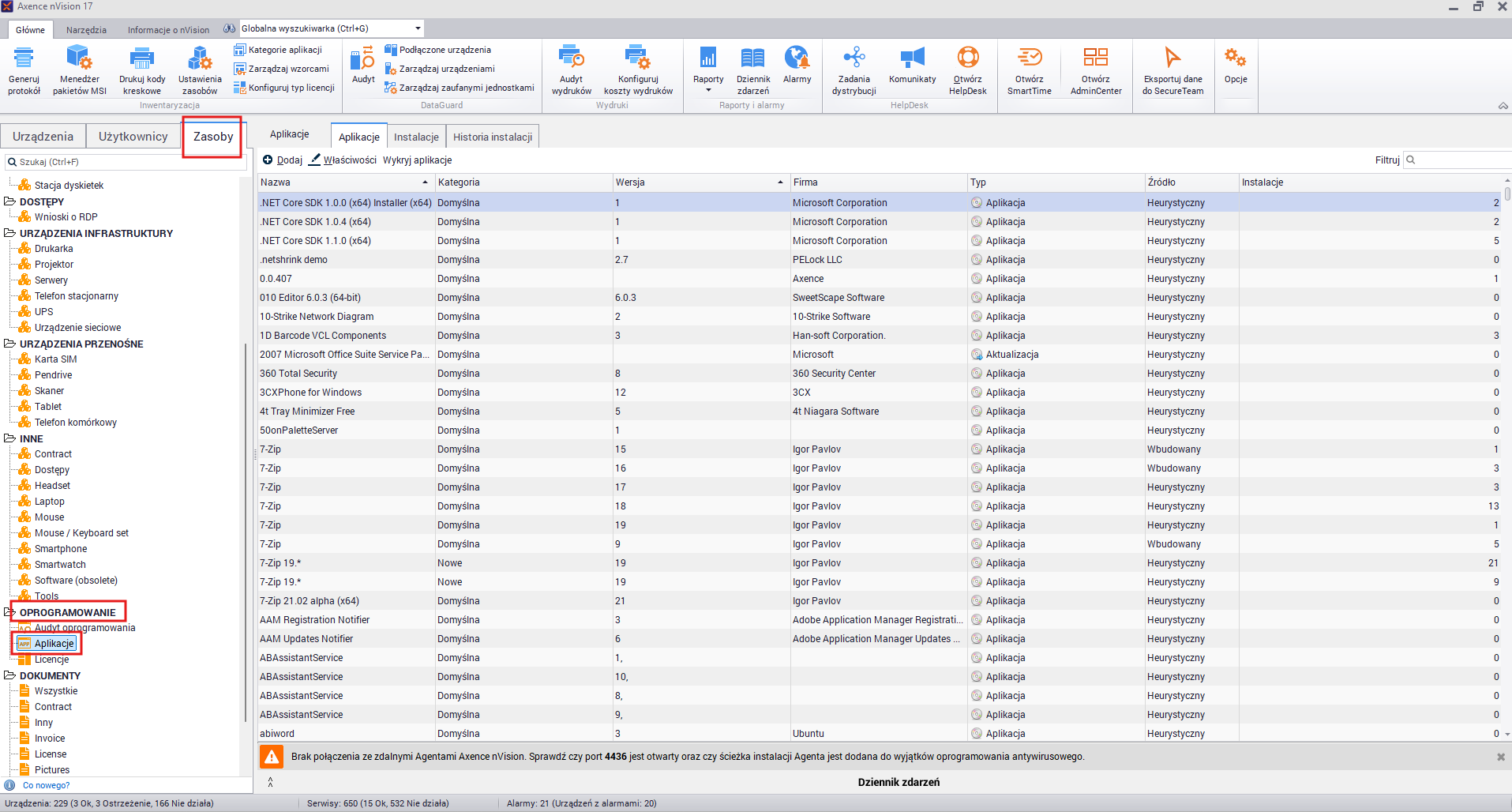Click the Filtruj search field
1512x812 pixels.
(x=1461, y=160)
